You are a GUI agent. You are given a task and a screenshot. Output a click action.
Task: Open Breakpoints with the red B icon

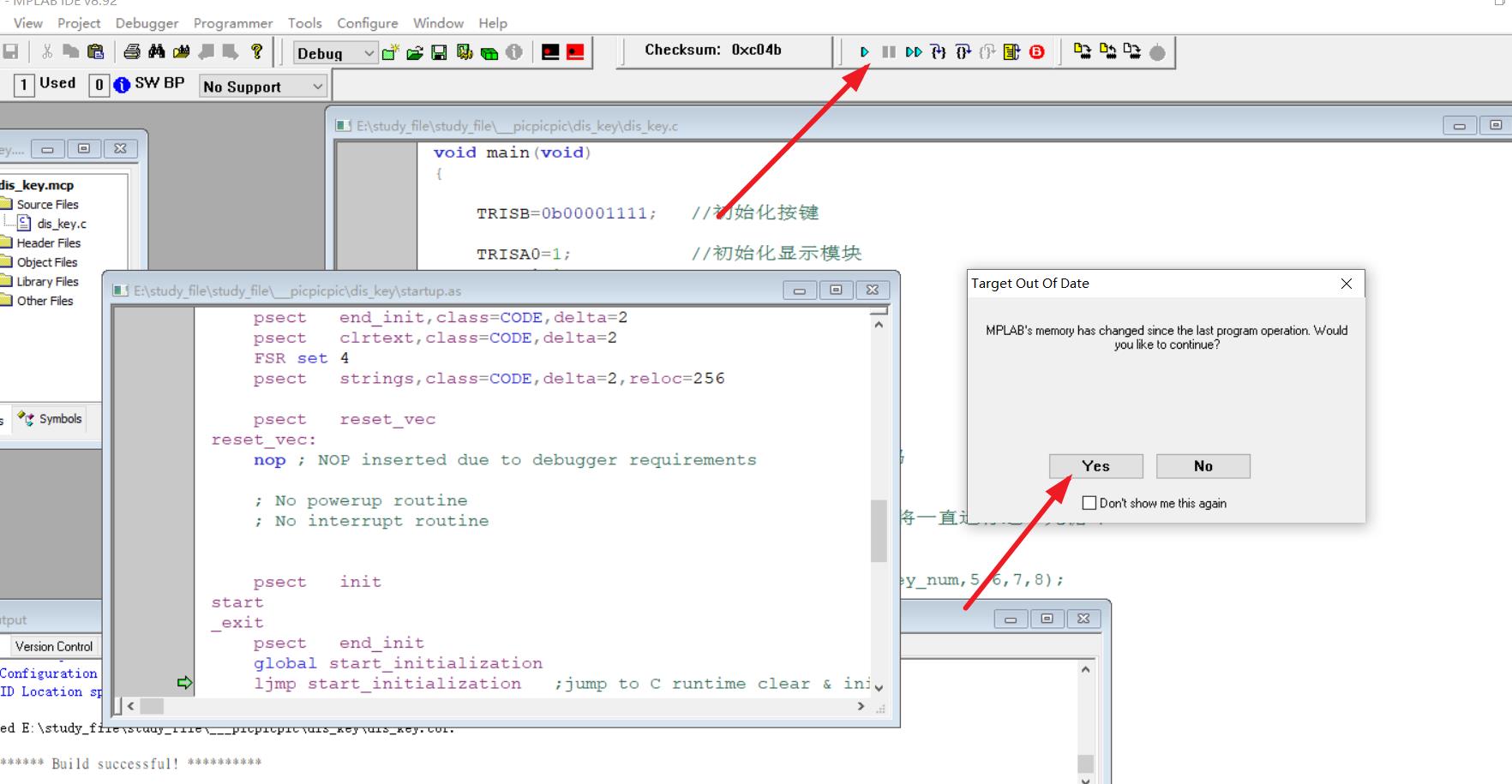[1037, 52]
